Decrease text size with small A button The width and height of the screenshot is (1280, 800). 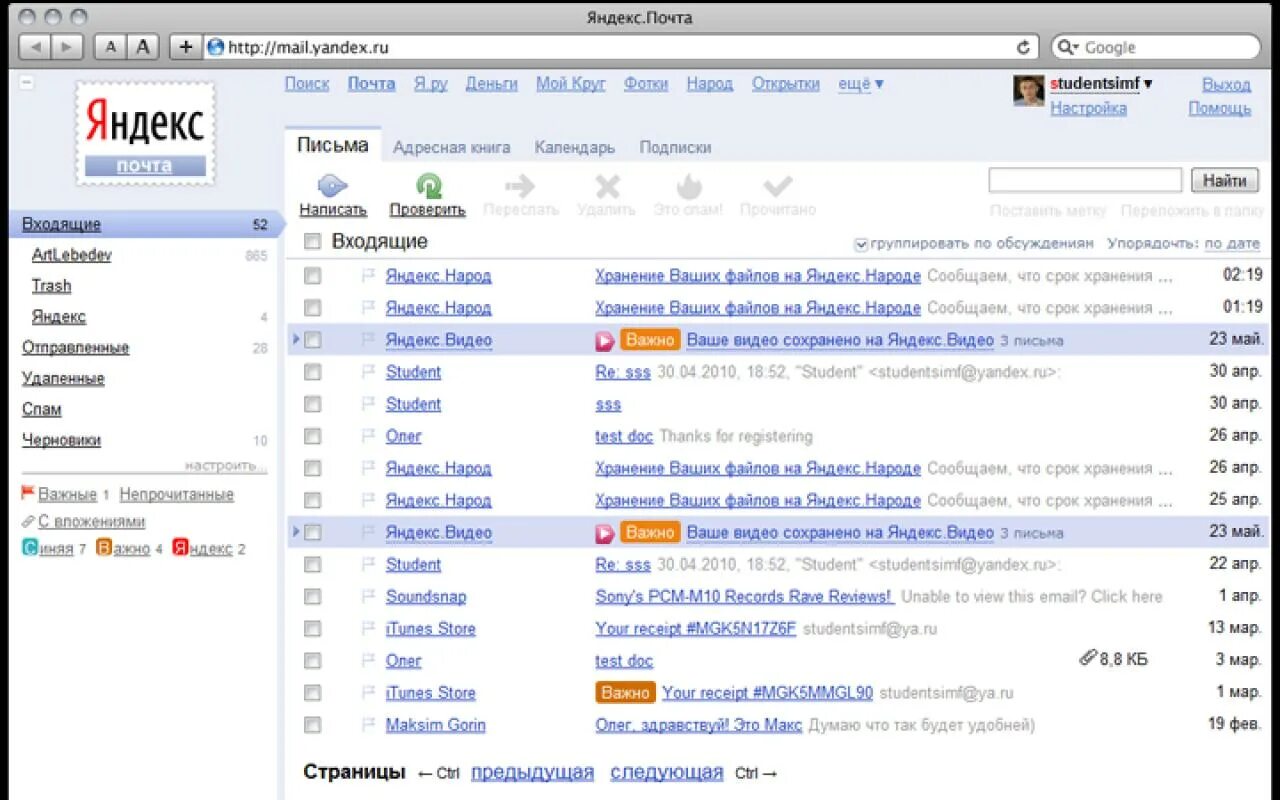(x=110, y=47)
